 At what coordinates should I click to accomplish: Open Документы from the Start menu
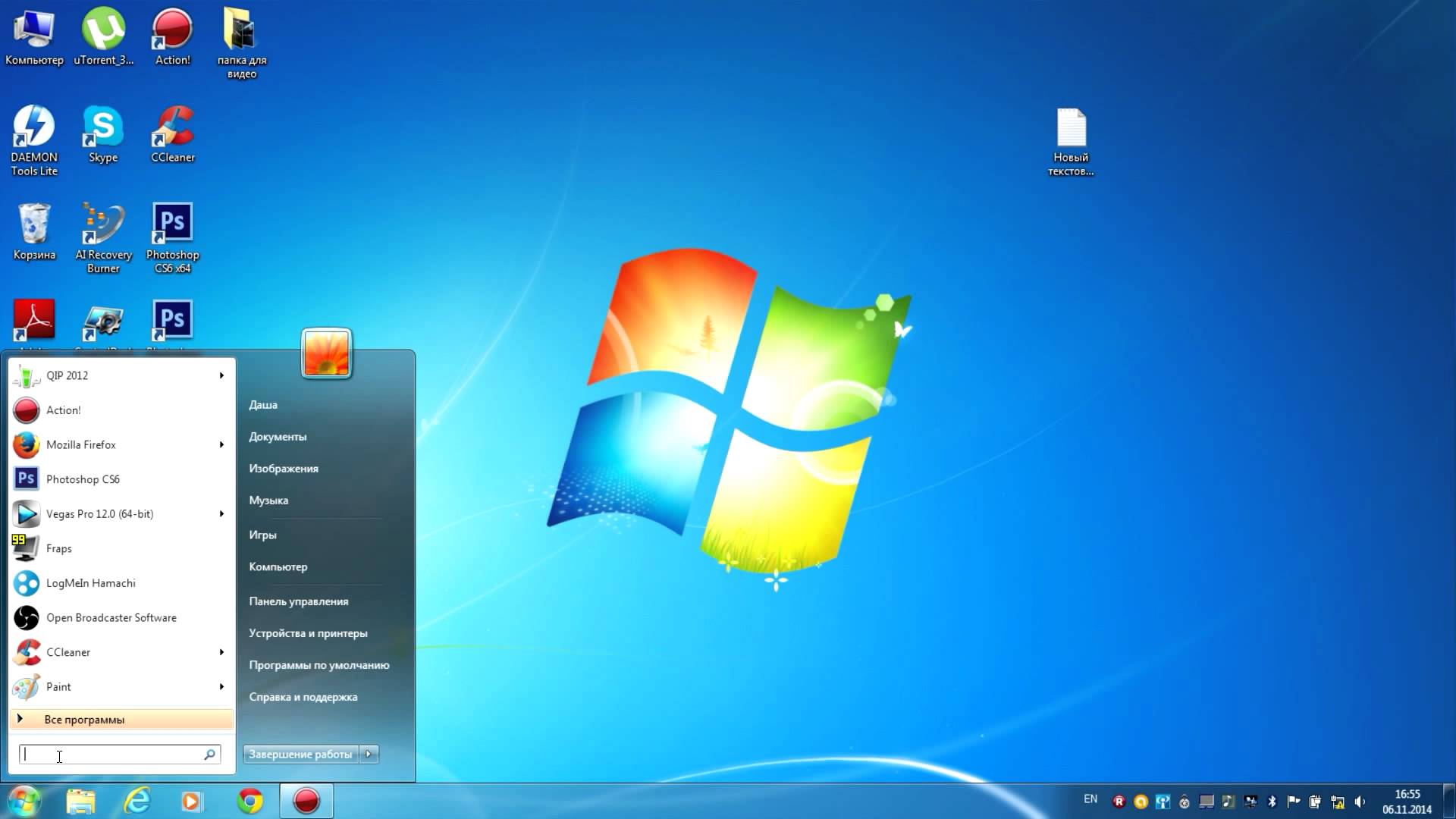pyautogui.click(x=278, y=437)
